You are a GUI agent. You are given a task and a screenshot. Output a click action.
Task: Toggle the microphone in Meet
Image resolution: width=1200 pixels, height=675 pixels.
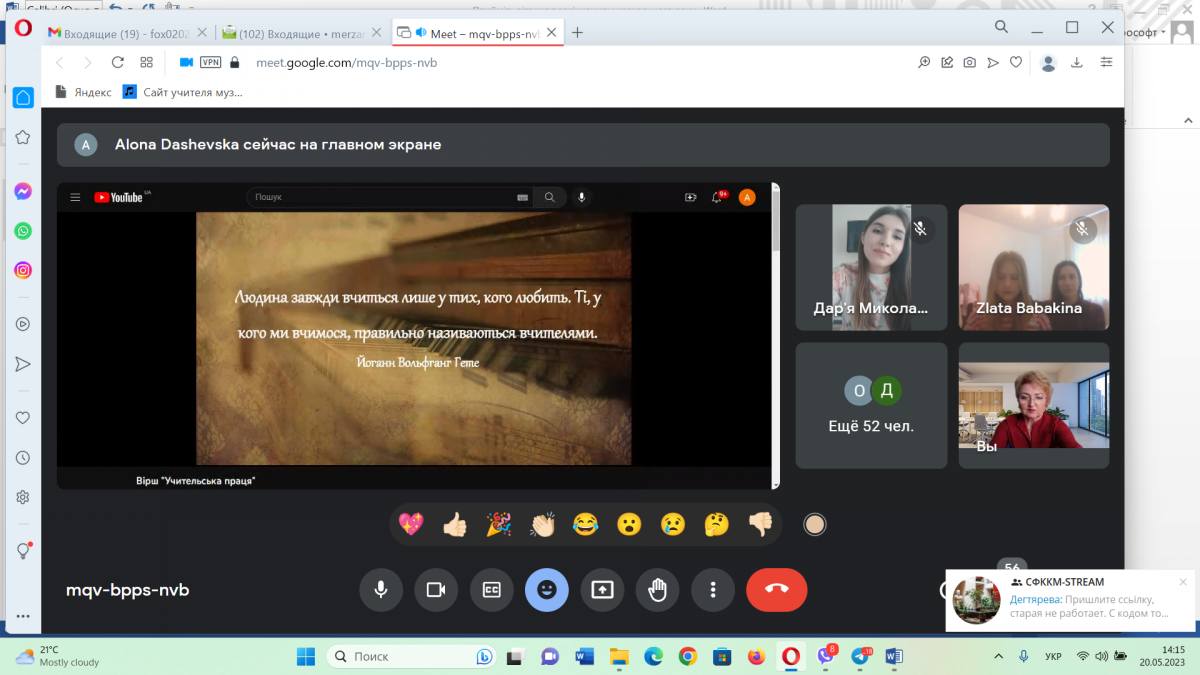tap(381, 589)
